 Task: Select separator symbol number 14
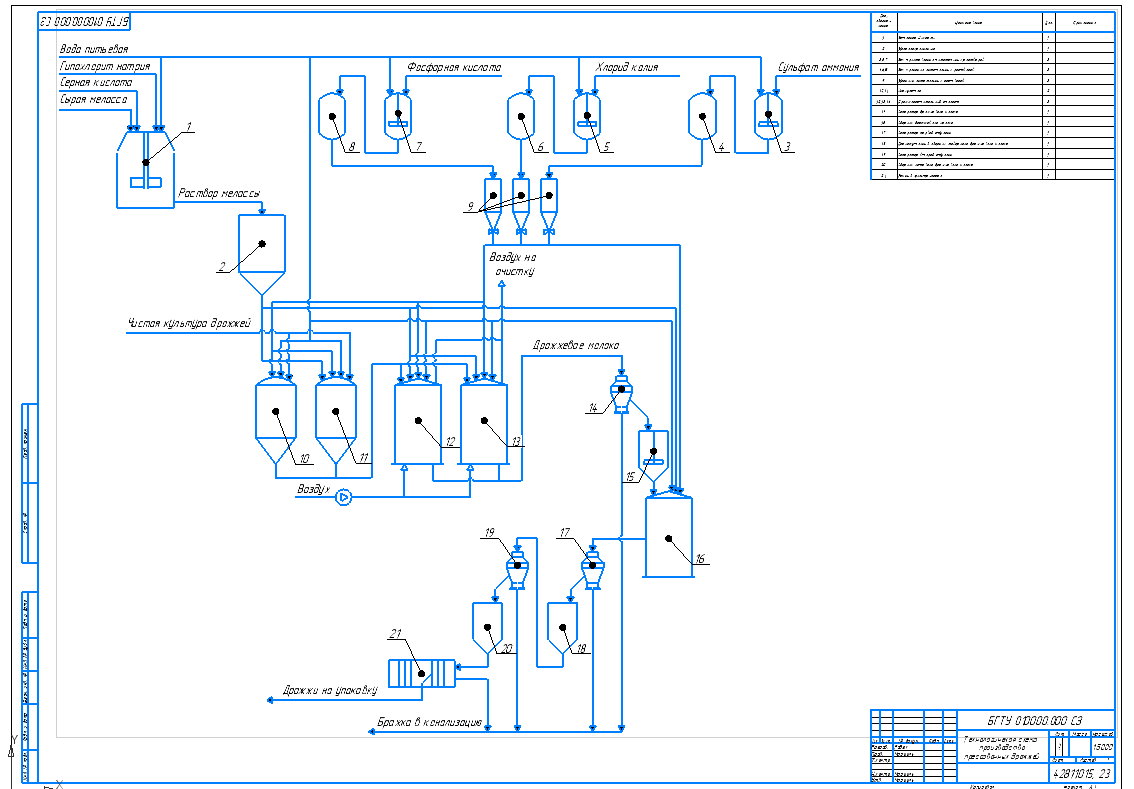pyautogui.click(x=621, y=394)
